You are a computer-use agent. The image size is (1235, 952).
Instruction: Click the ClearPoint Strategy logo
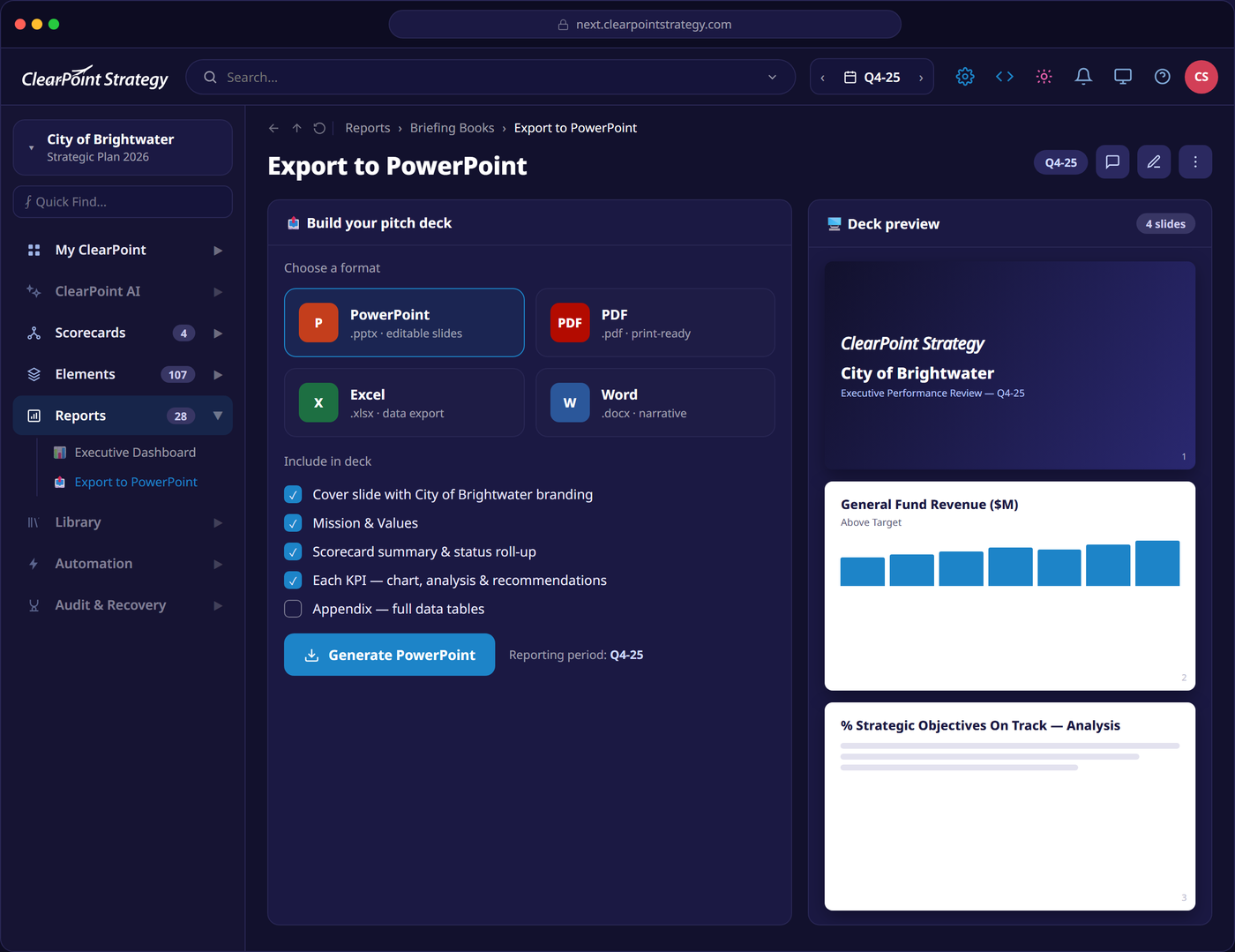(94, 78)
